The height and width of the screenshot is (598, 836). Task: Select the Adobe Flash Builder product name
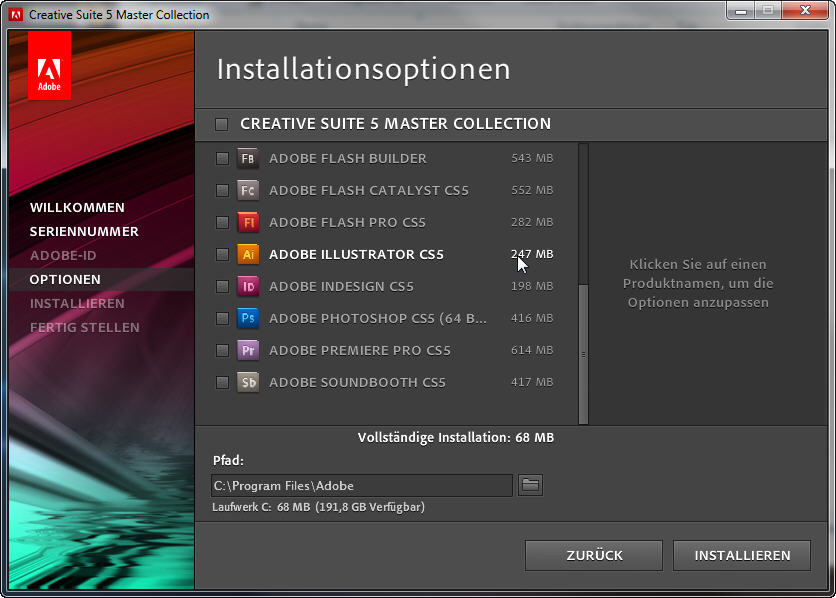point(348,158)
